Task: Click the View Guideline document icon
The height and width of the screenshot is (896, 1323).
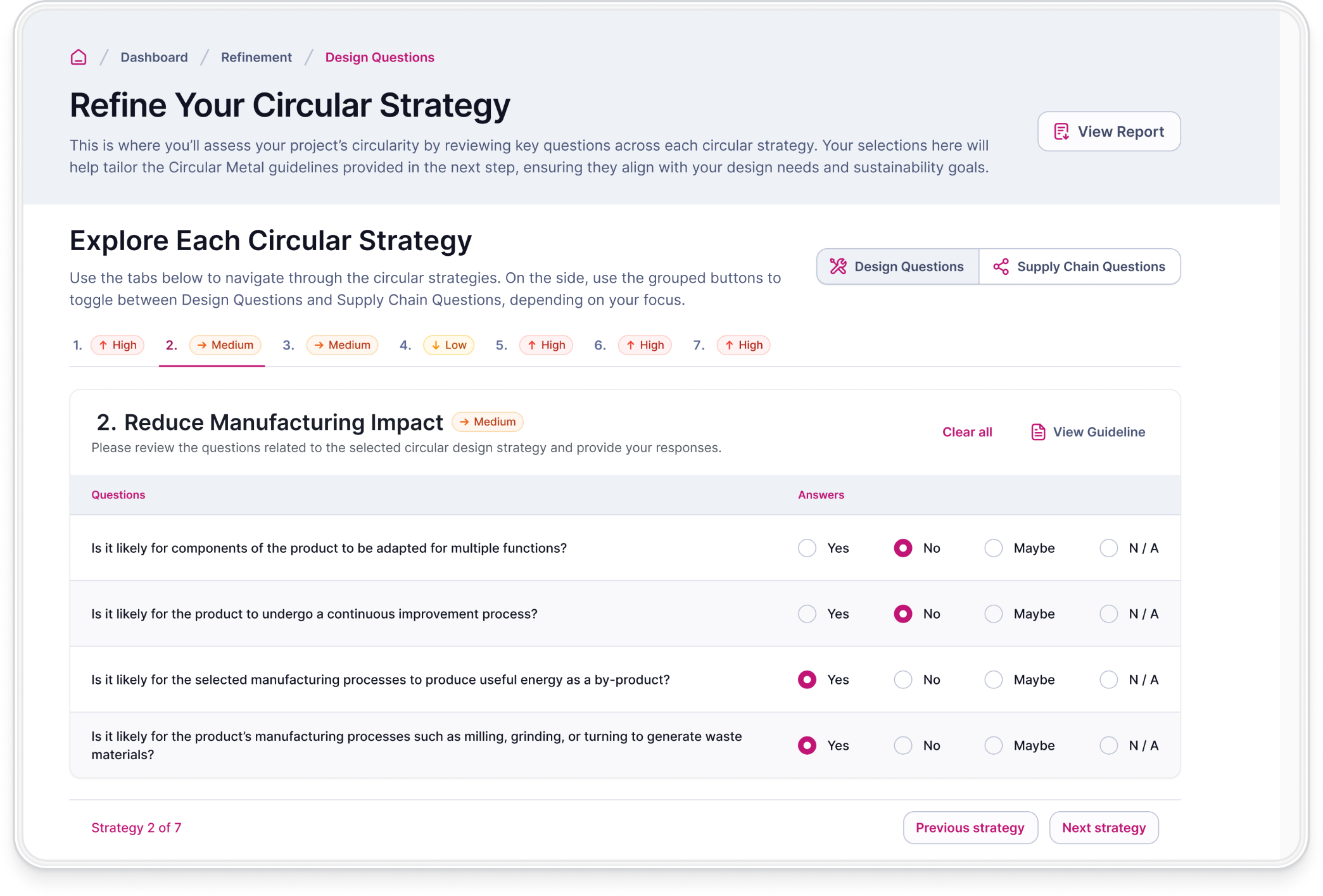Action: click(x=1038, y=432)
